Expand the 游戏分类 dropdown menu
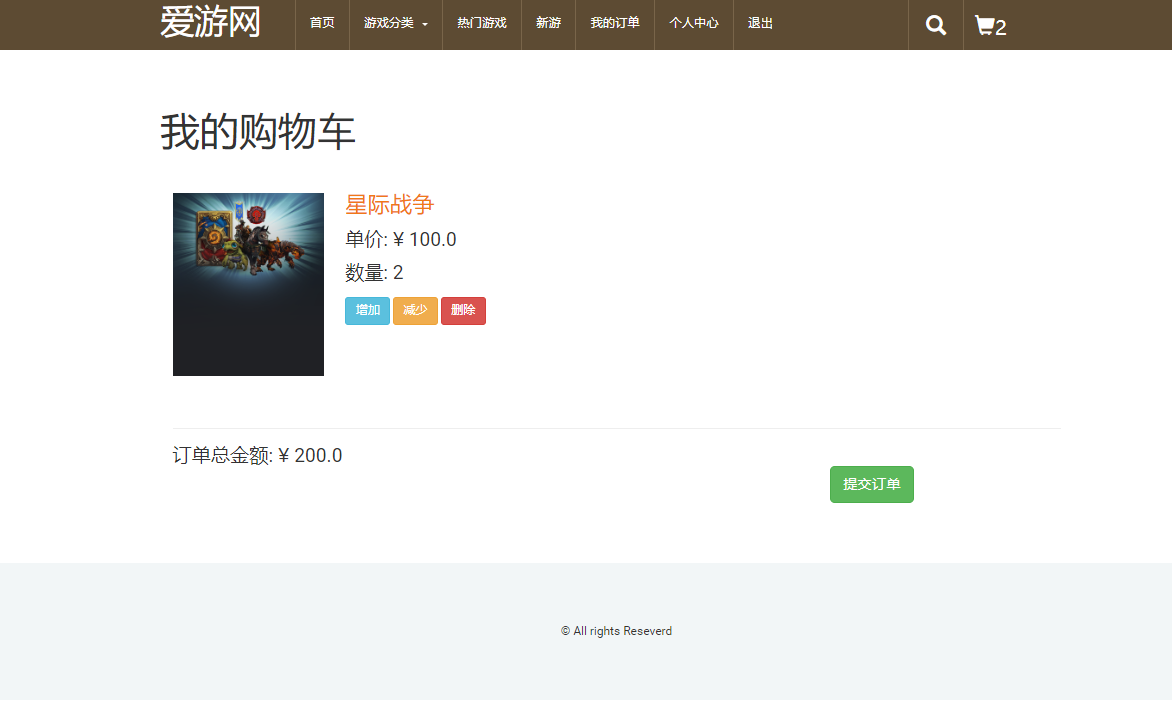The width and height of the screenshot is (1172, 723). pyautogui.click(x=395, y=23)
